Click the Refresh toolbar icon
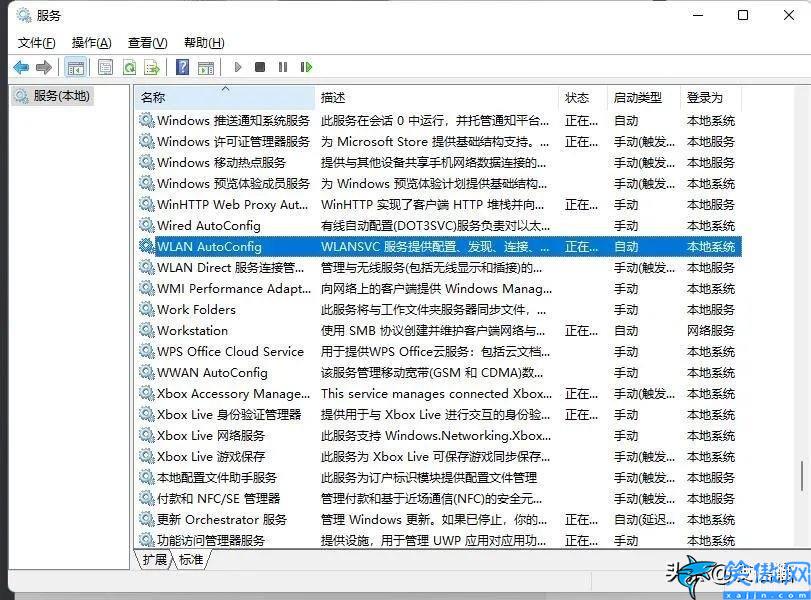The height and width of the screenshot is (600, 811). (x=129, y=67)
